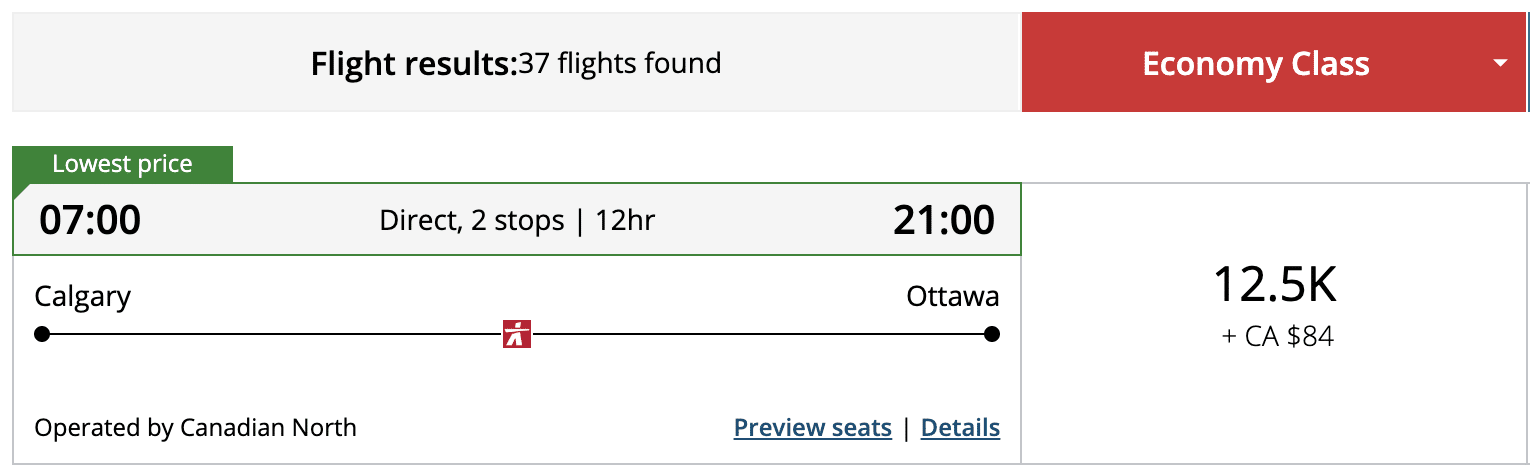The image size is (1530, 470).
Task: Open flight Details link
Action: (960, 428)
